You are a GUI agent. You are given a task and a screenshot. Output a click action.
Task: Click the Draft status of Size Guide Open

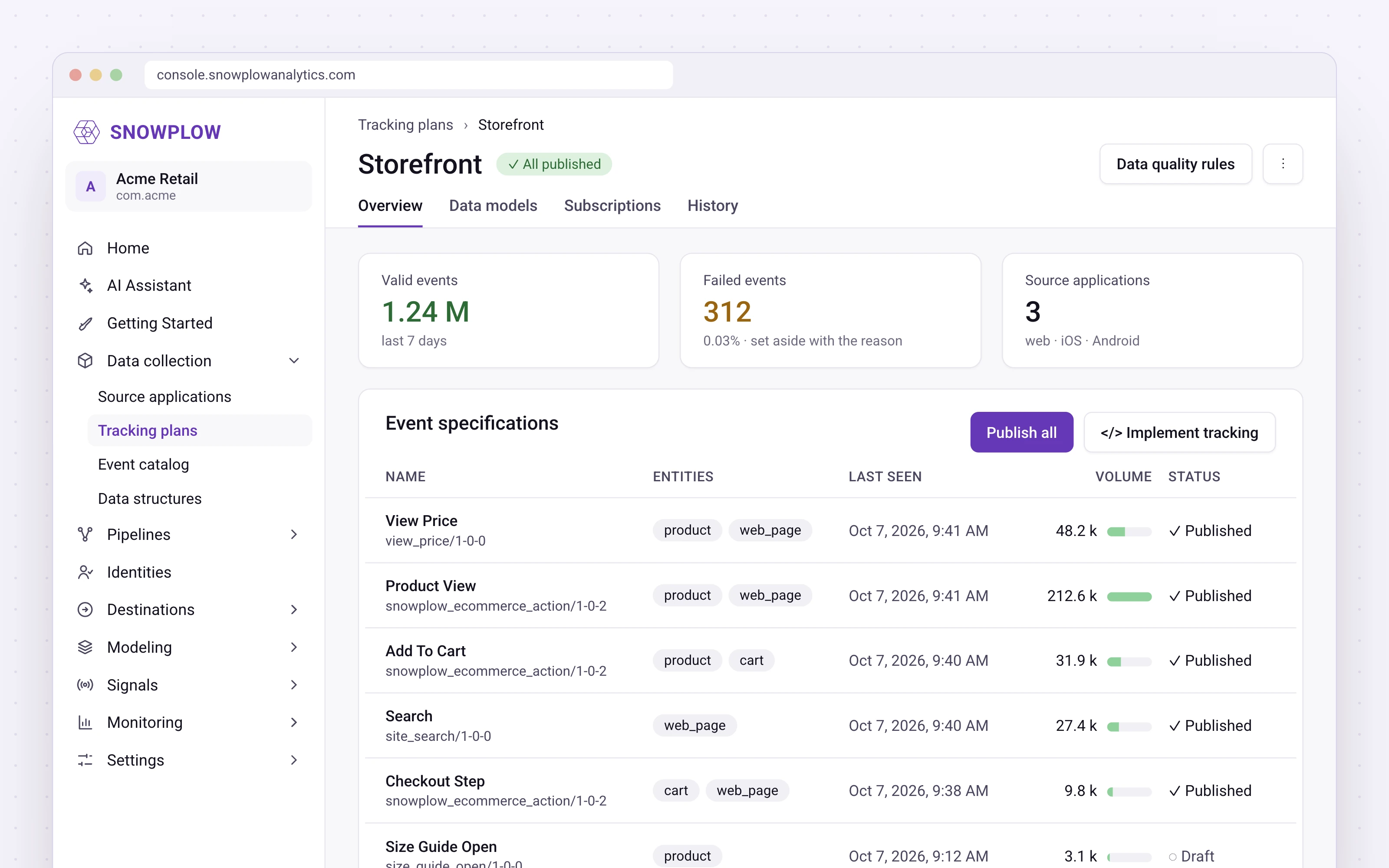point(1192,856)
